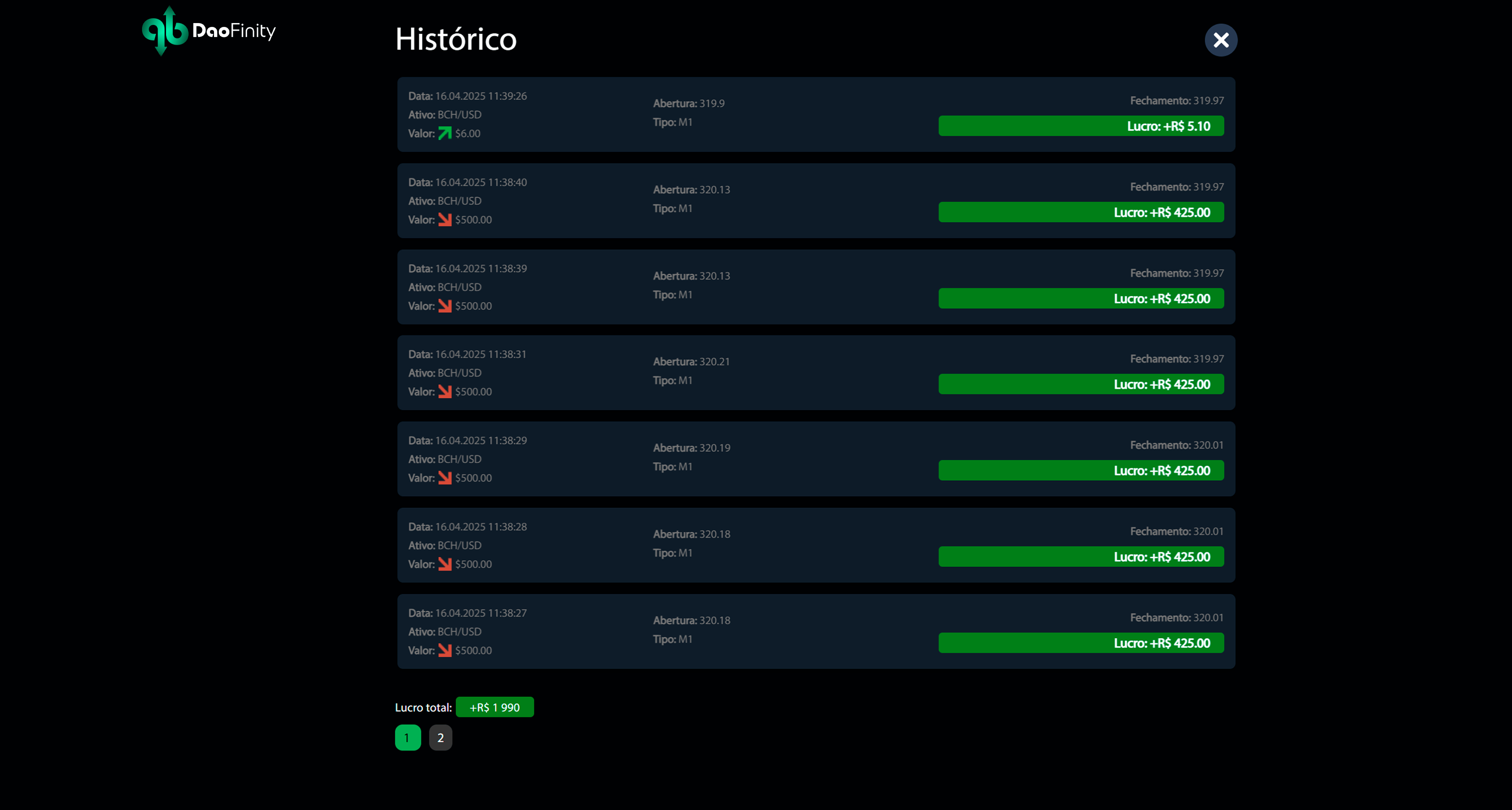Click Fechamento: 320.01 in the 11:38:29 trade
The height and width of the screenshot is (810, 1512).
pyautogui.click(x=1177, y=445)
